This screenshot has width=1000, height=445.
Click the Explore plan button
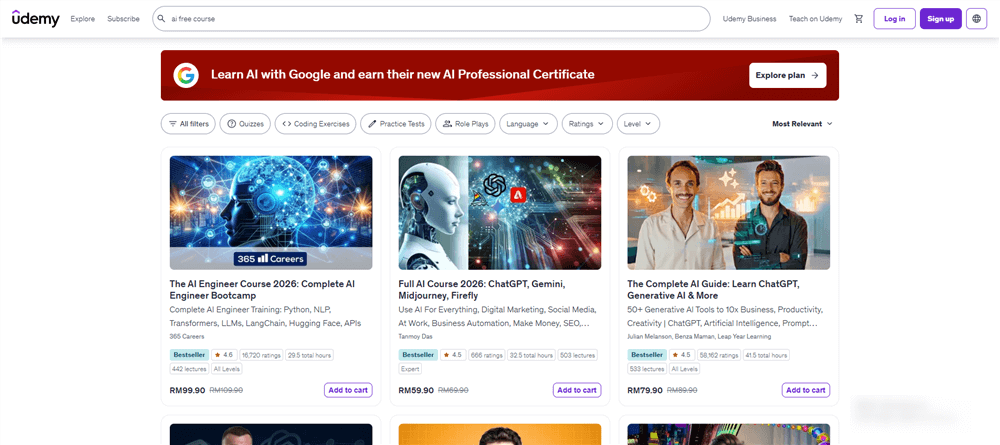click(x=788, y=75)
